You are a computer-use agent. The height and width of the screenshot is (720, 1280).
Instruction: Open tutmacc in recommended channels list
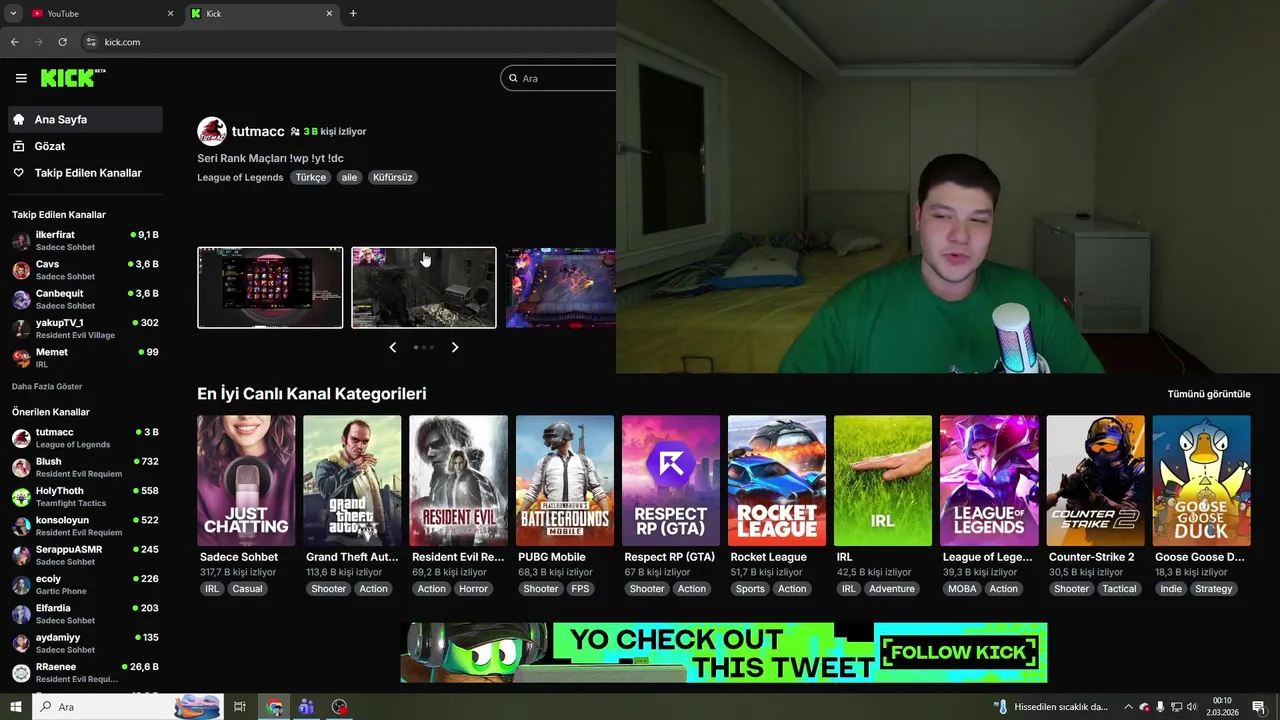85,438
